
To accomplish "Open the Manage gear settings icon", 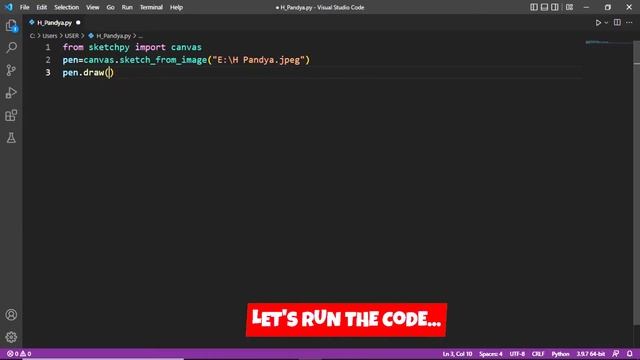I will pos(11,337).
